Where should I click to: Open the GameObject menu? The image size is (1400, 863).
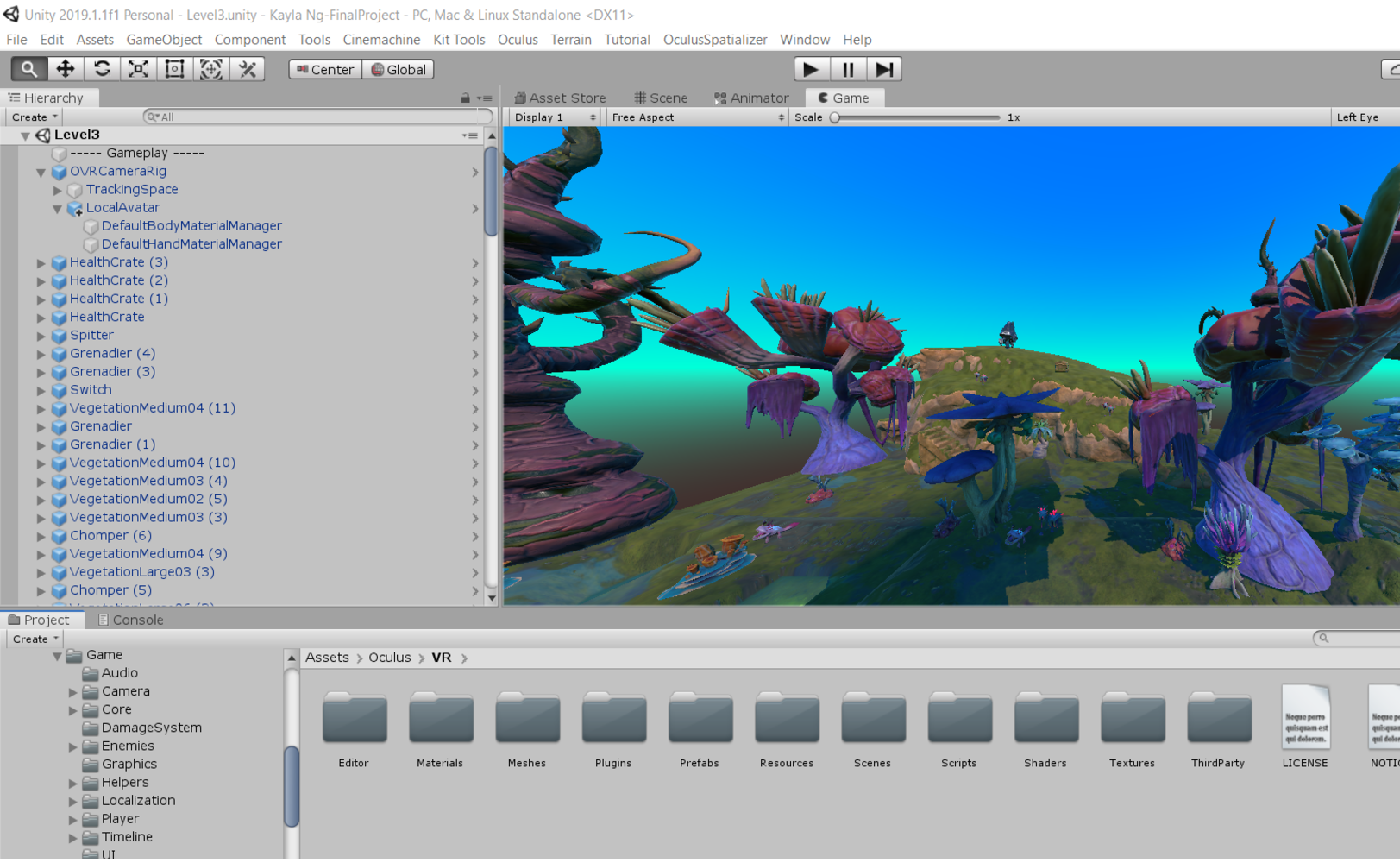point(164,40)
